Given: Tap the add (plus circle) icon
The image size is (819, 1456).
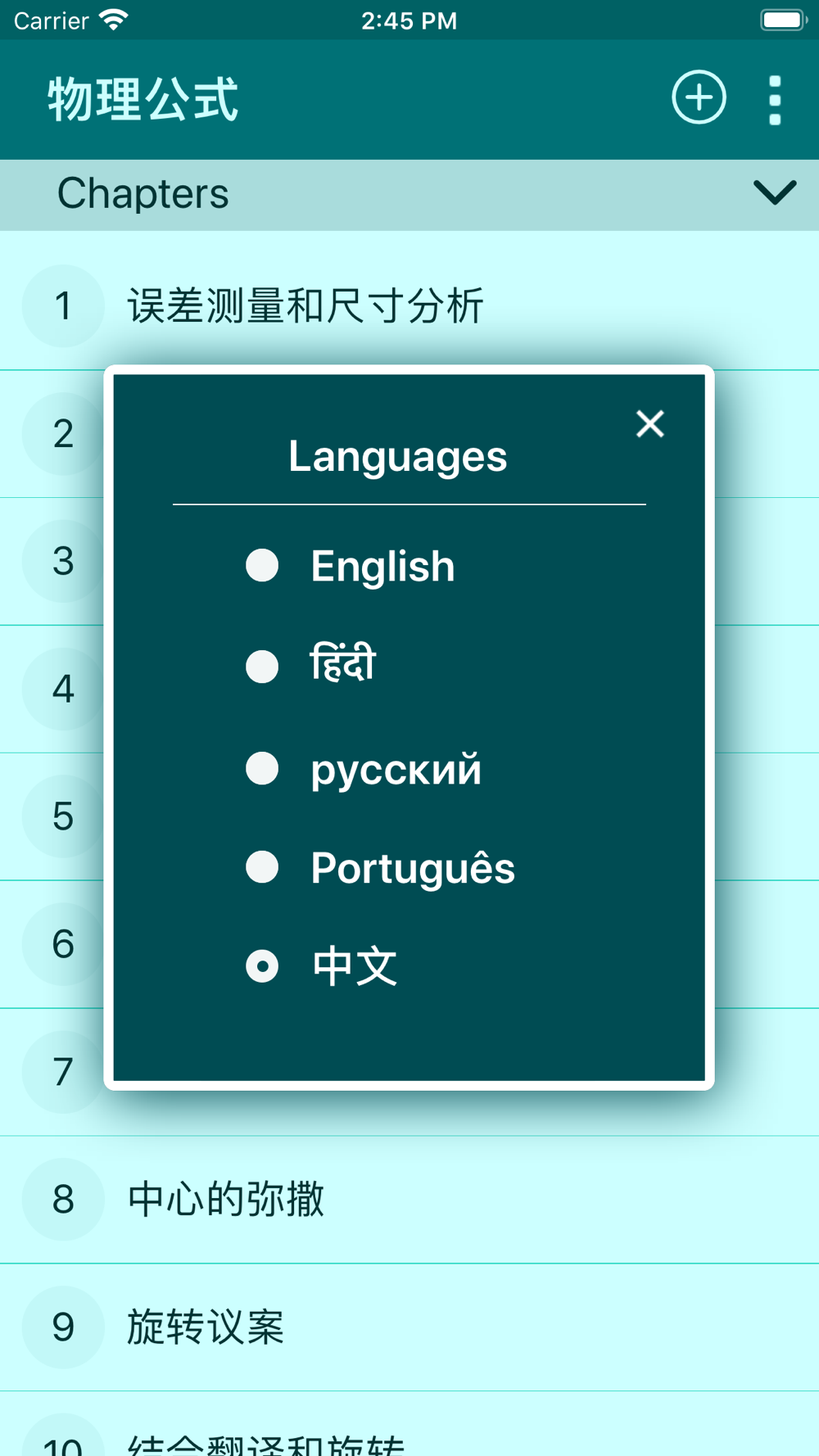Looking at the screenshot, I should [x=699, y=98].
